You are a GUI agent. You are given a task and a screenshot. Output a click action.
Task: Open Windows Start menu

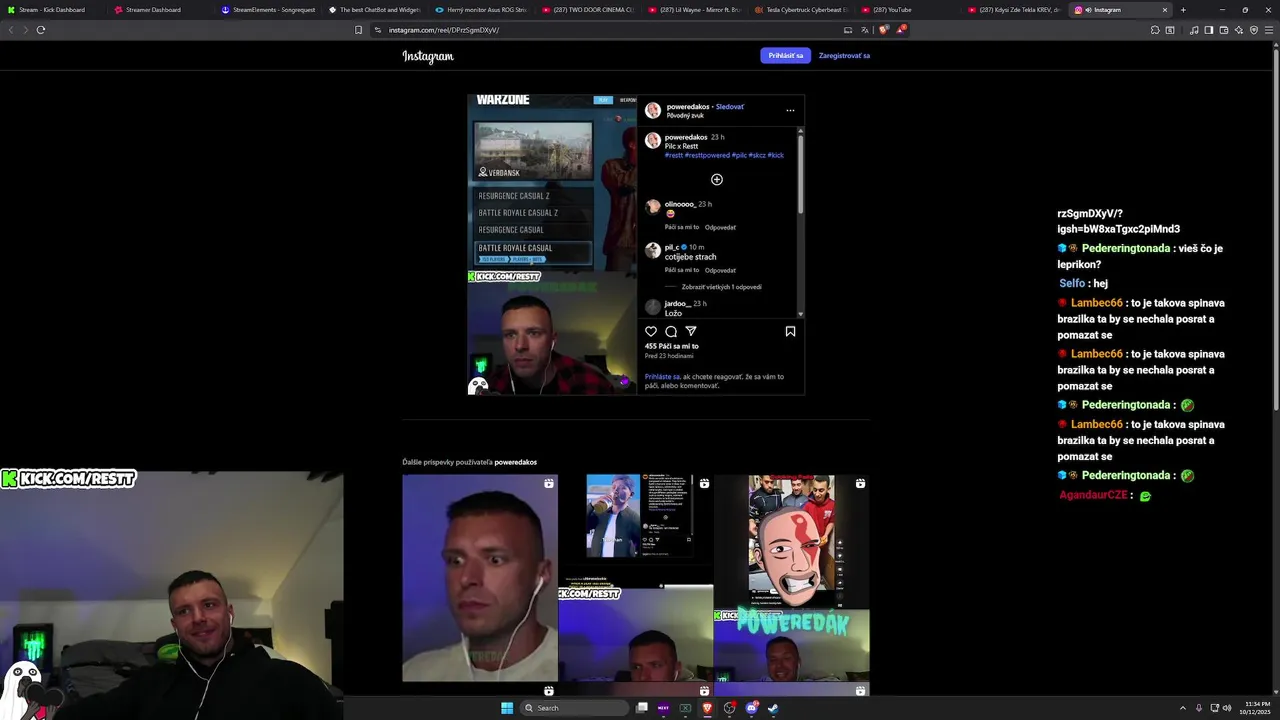pyautogui.click(x=507, y=708)
